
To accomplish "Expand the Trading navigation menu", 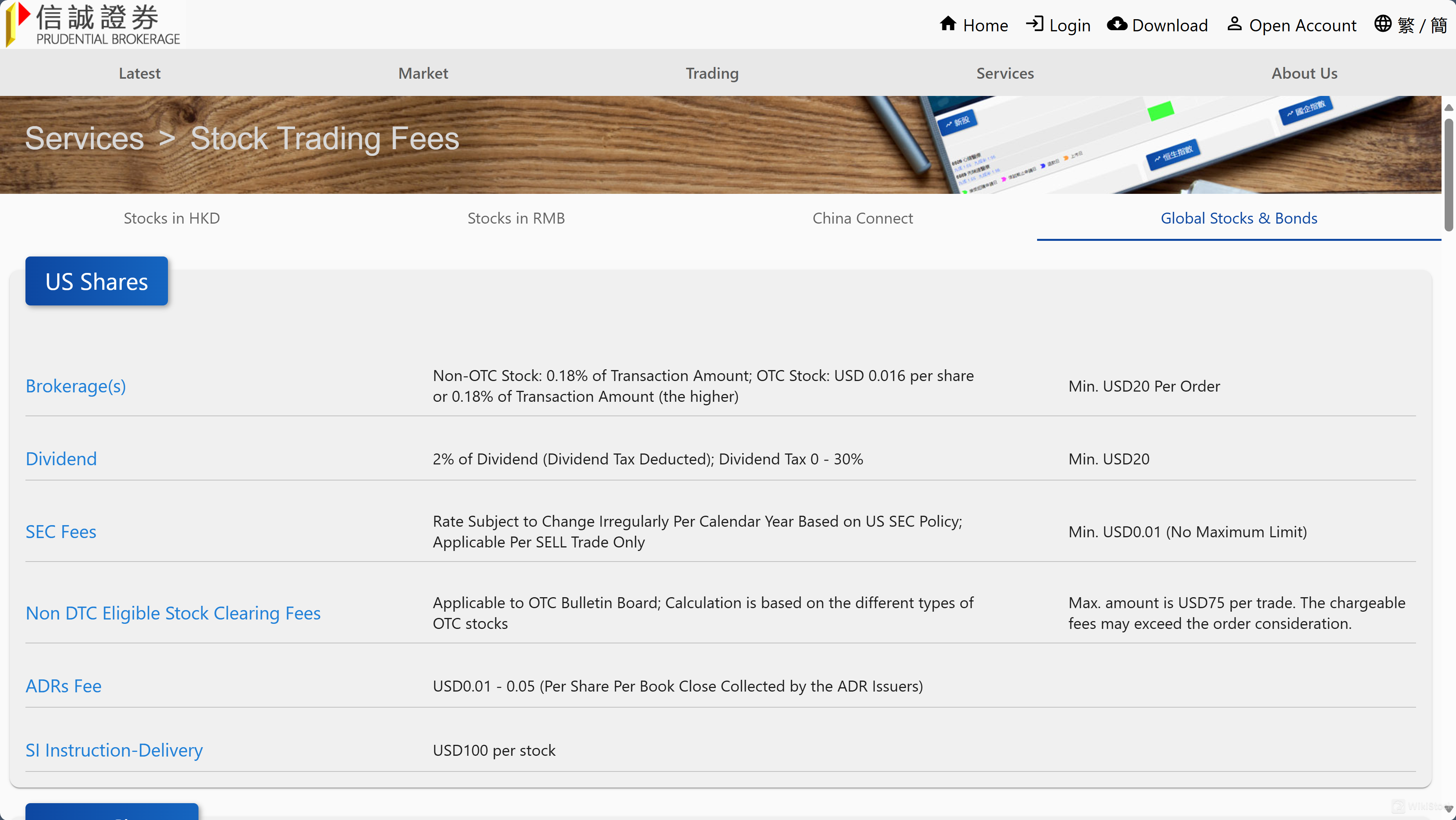I will pyautogui.click(x=712, y=73).
